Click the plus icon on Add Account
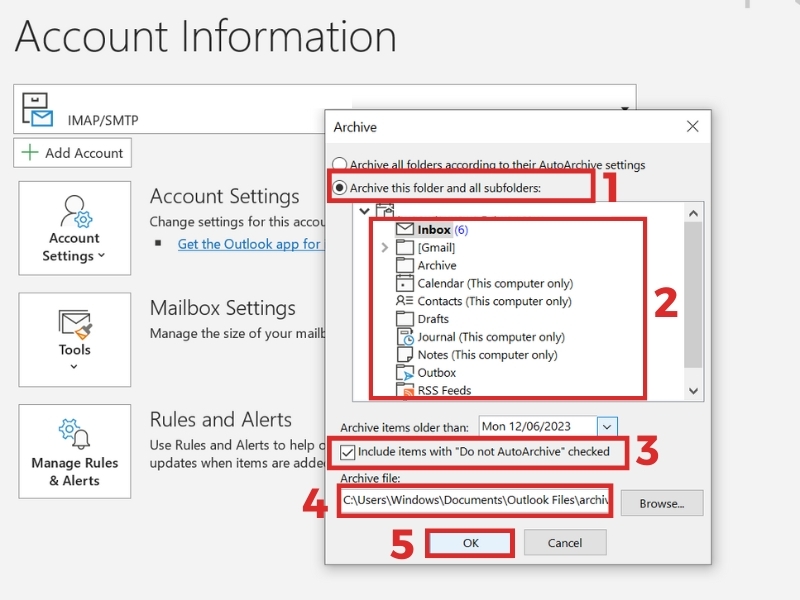 [30, 152]
